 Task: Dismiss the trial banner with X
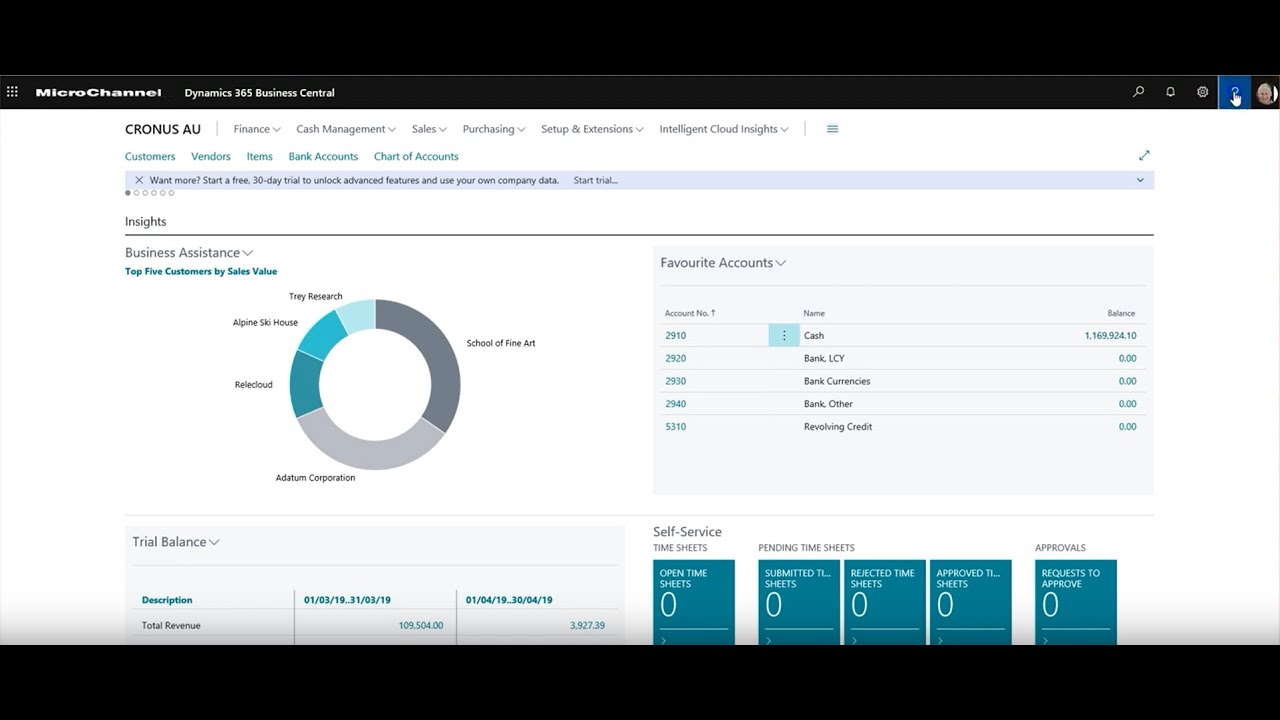[x=139, y=180]
